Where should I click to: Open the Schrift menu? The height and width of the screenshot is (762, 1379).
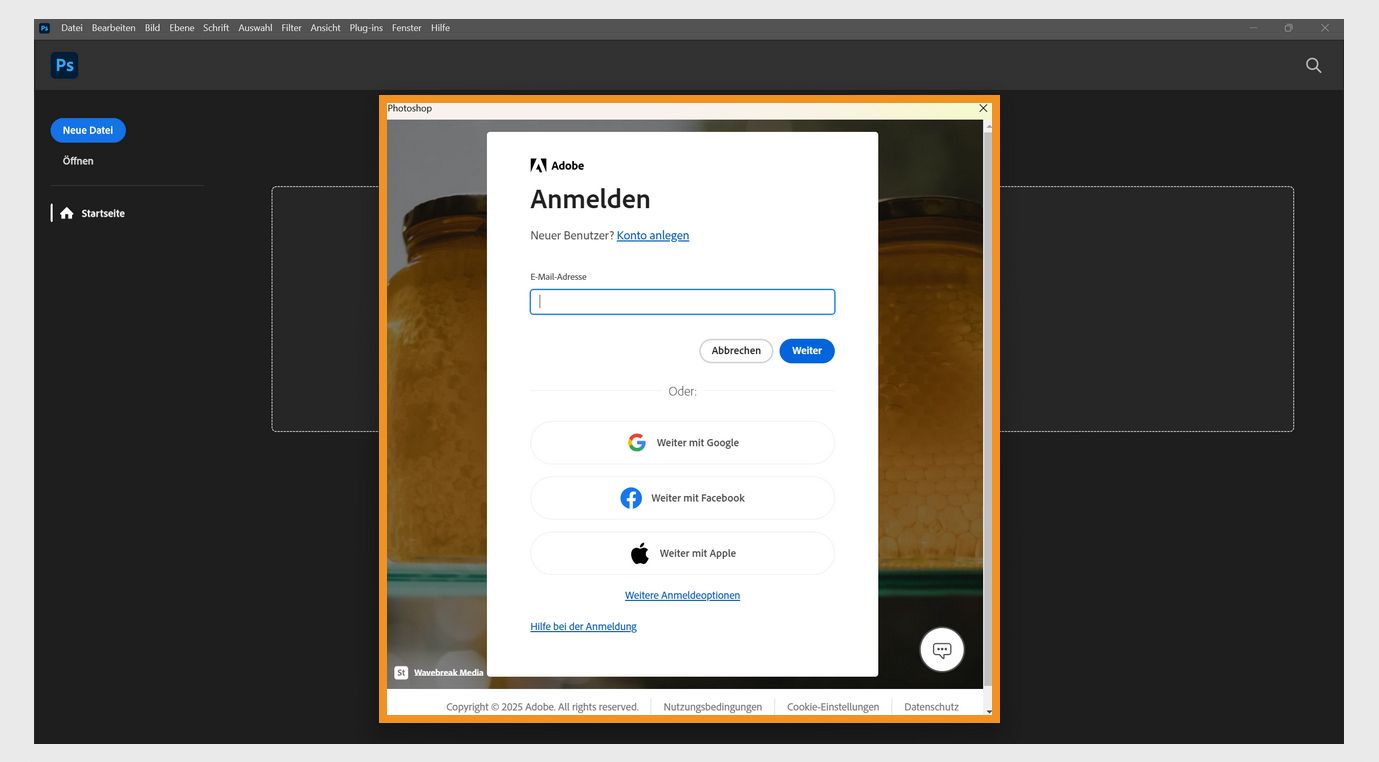coord(216,28)
